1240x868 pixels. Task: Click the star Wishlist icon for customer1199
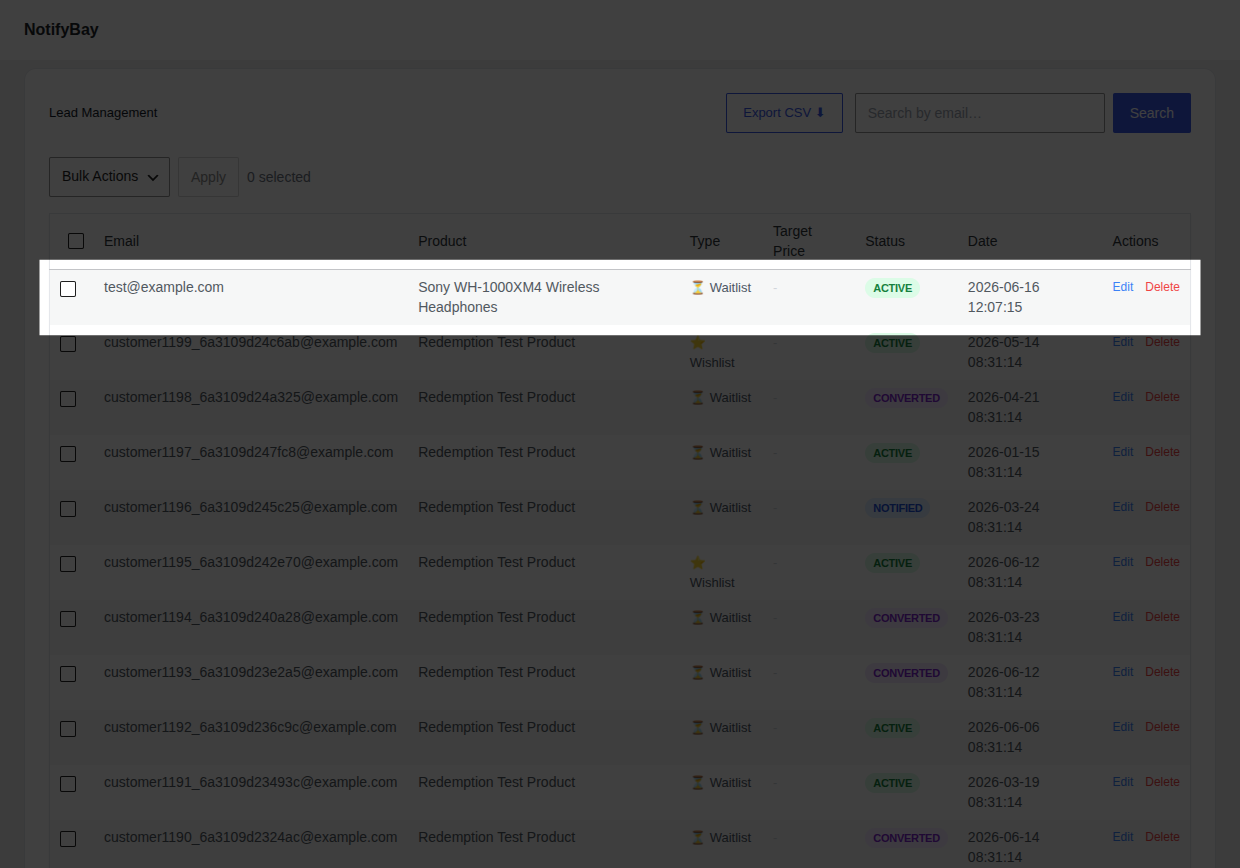698,342
